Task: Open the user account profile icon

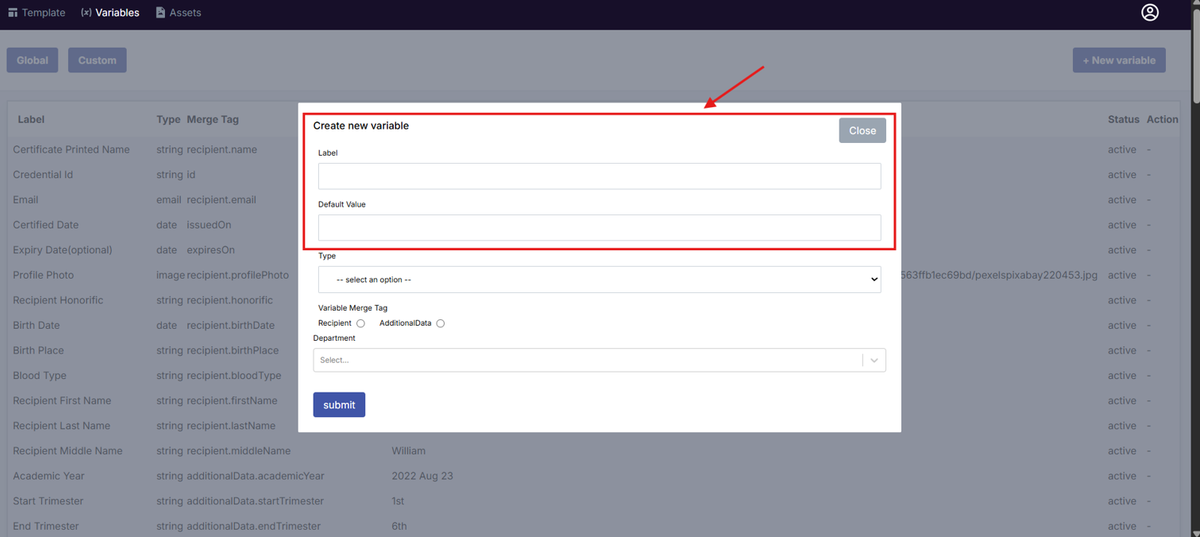Action: tap(1150, 13)
